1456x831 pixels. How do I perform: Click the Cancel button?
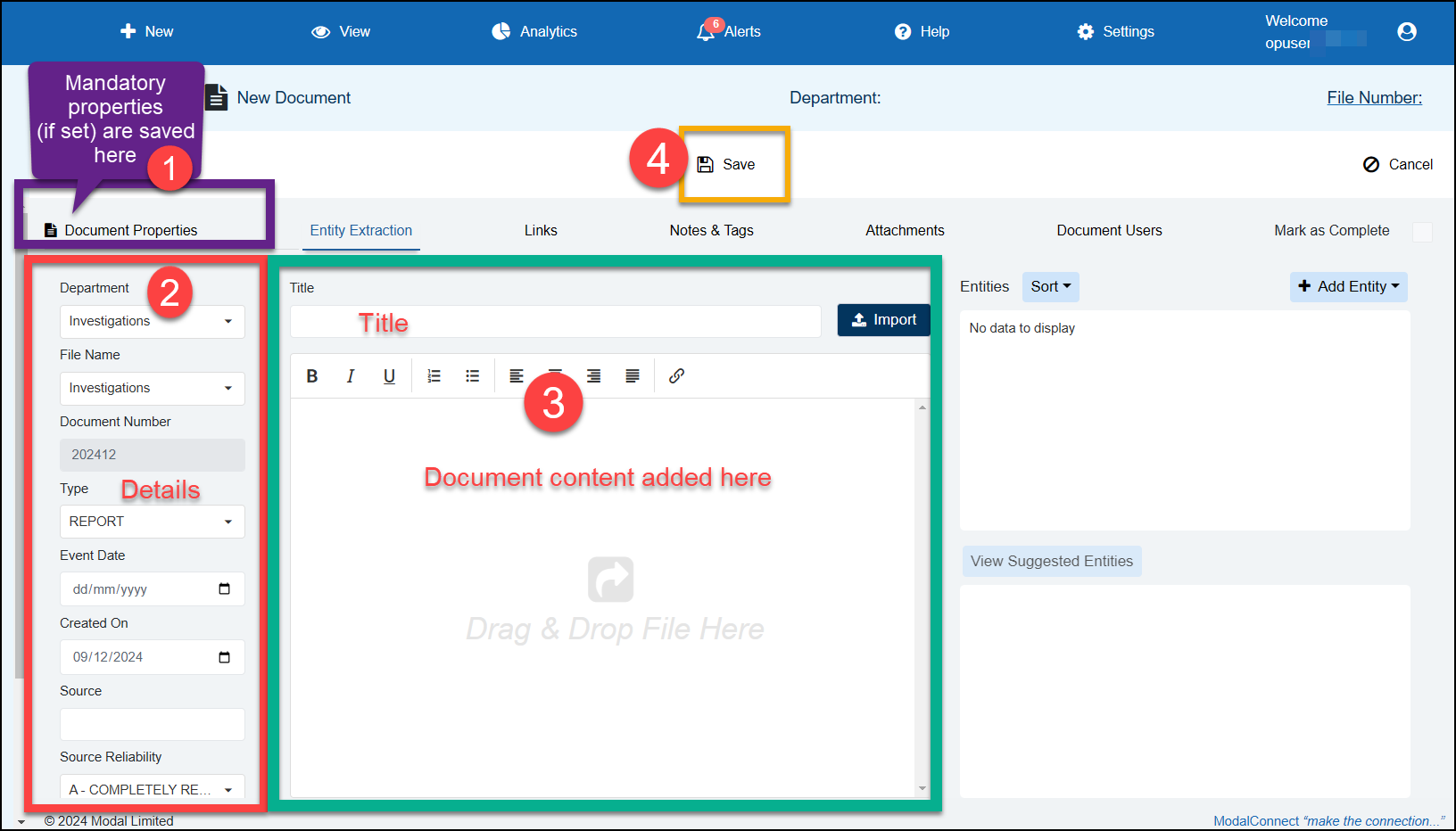pos(1398,164)
